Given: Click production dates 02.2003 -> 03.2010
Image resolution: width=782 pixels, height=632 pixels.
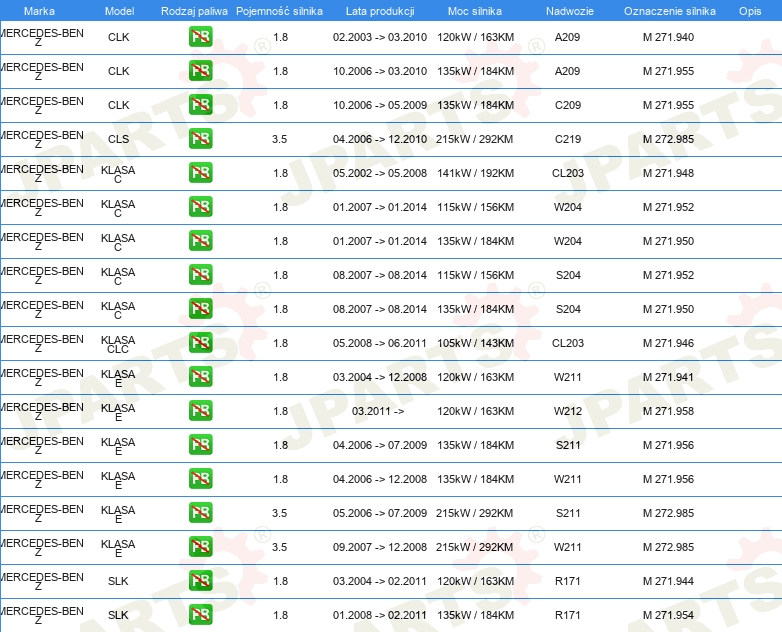Looking at the screenshot, I should (x=380, y=37).
